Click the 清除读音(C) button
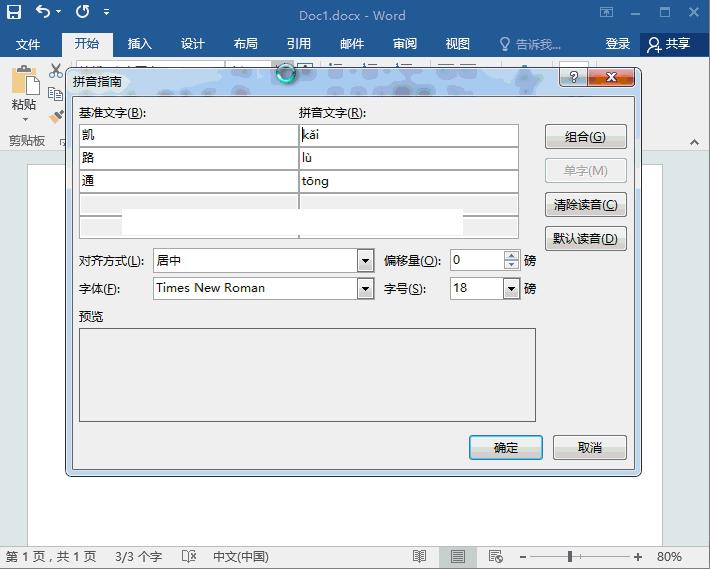The width and height of the screenshot is (710, 569). click(585, 205)
